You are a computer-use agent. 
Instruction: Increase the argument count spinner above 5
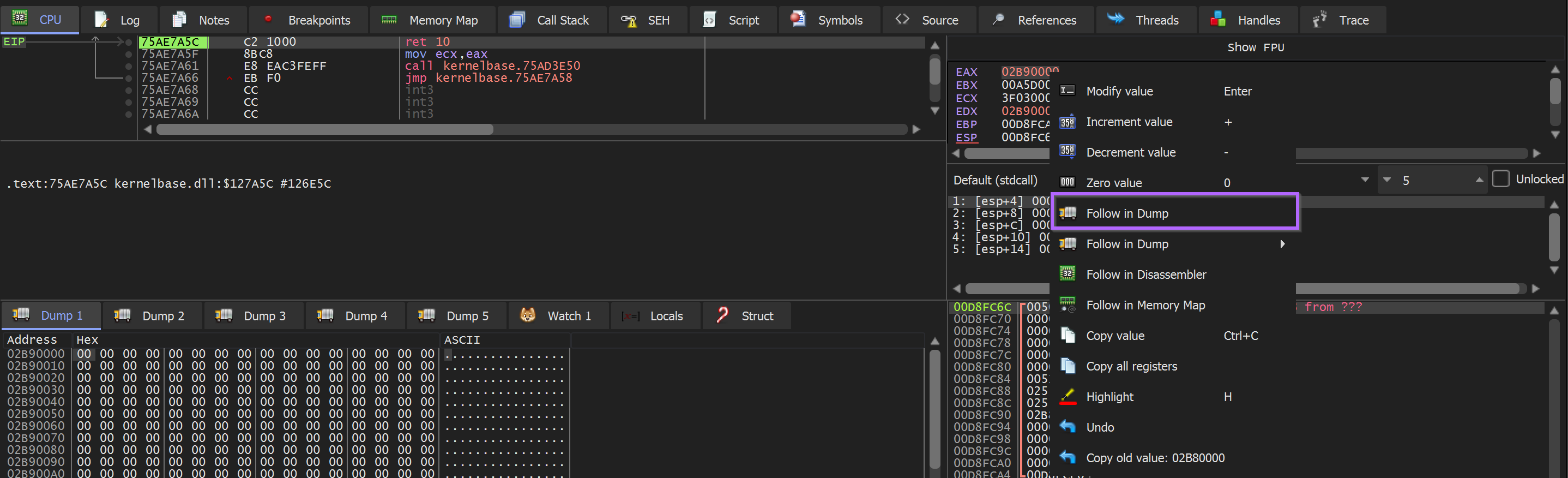(x=1479, y=180)
